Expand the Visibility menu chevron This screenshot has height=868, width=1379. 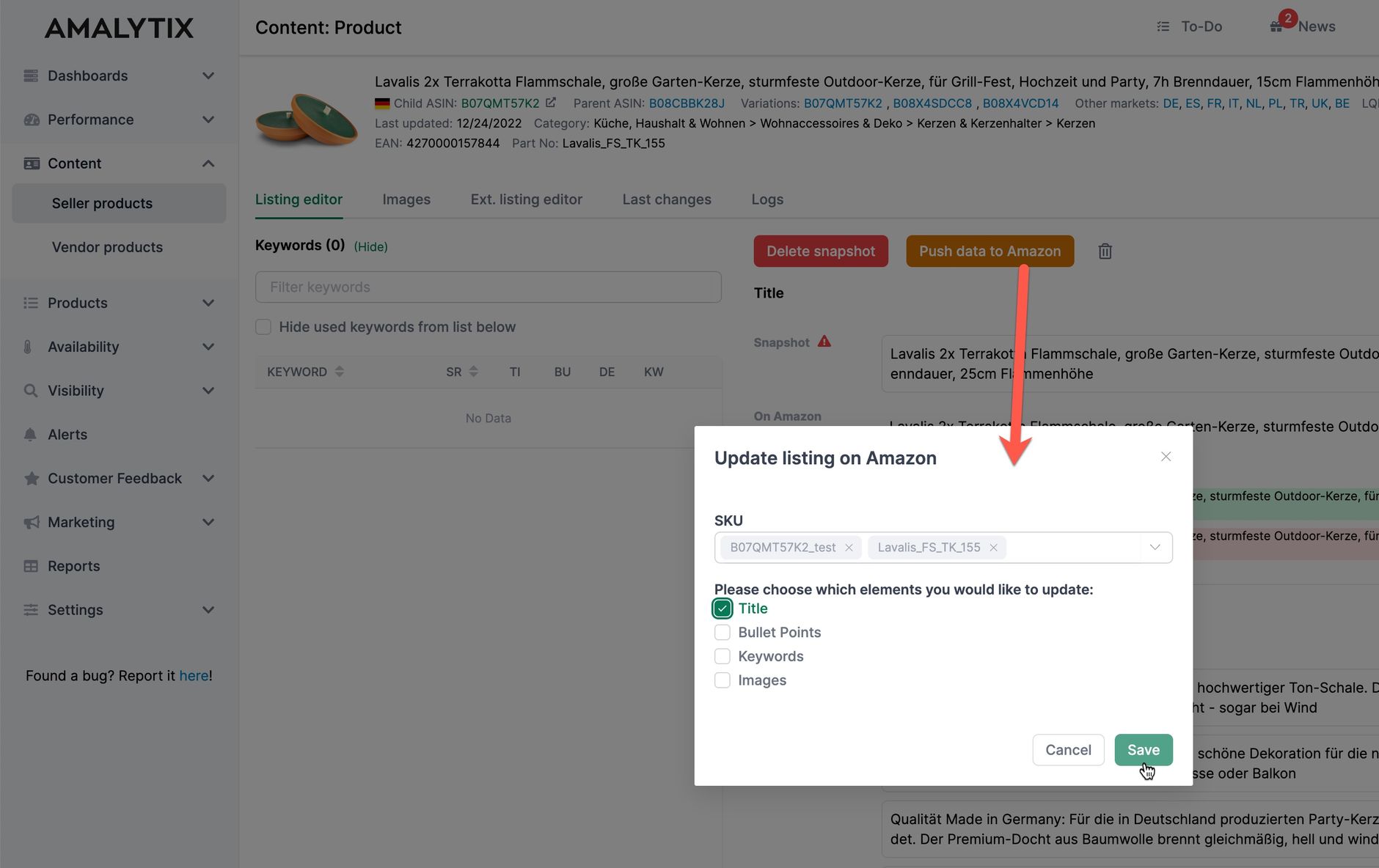click(208, 391)
